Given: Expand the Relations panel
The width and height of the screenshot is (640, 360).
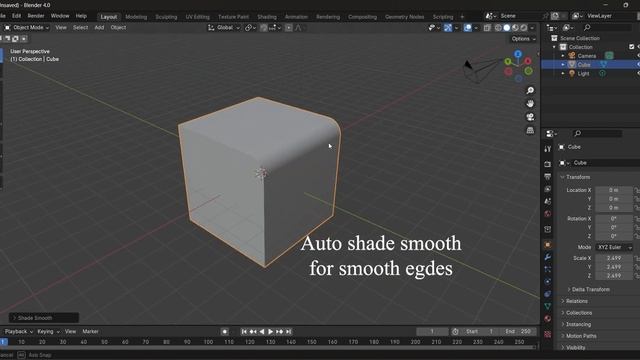Looking at the screenshot, I should click(576, 301).
